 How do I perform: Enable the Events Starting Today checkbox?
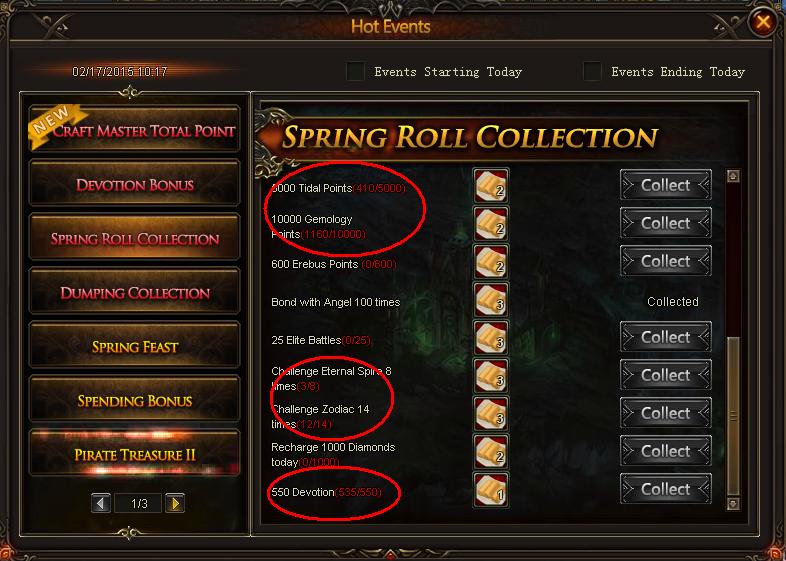(x=355, y=71)
